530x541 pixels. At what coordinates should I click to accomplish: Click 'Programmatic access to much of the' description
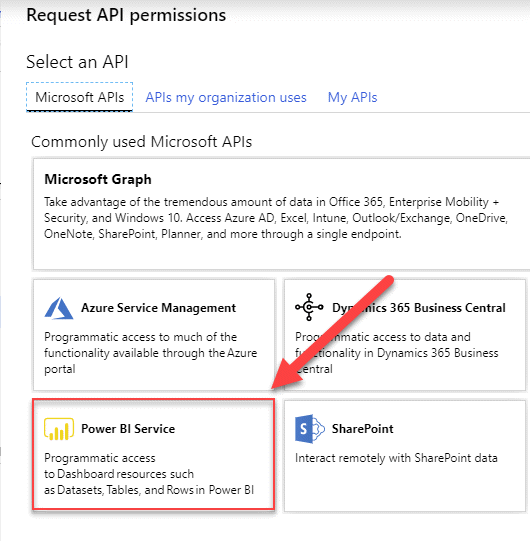coord(140,337)
